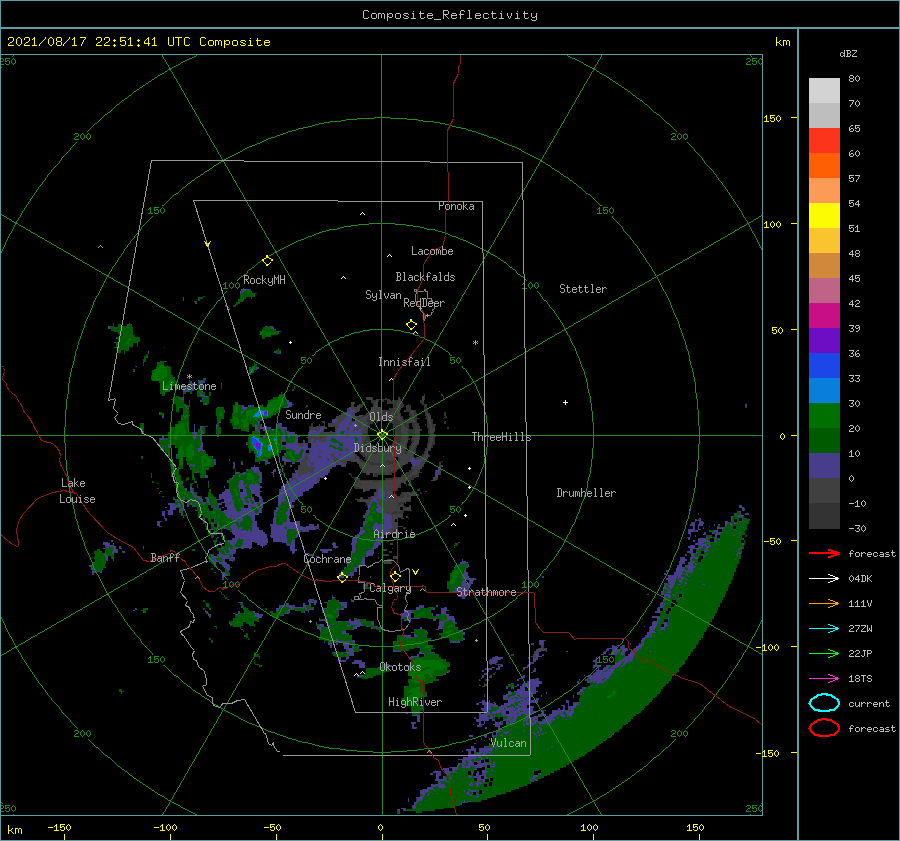Select the Cochrane label

[327, 559]
